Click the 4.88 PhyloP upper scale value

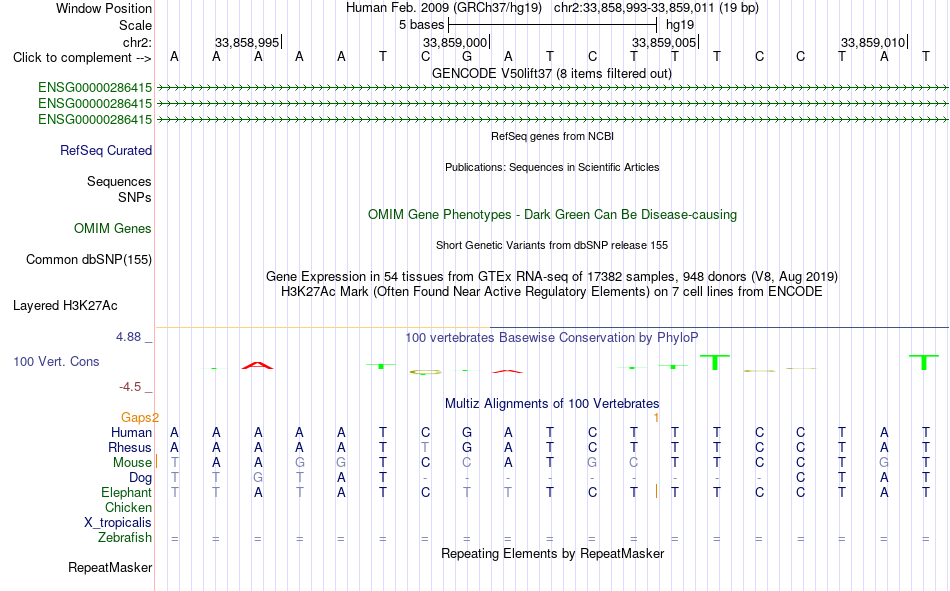tap(128, 337)
